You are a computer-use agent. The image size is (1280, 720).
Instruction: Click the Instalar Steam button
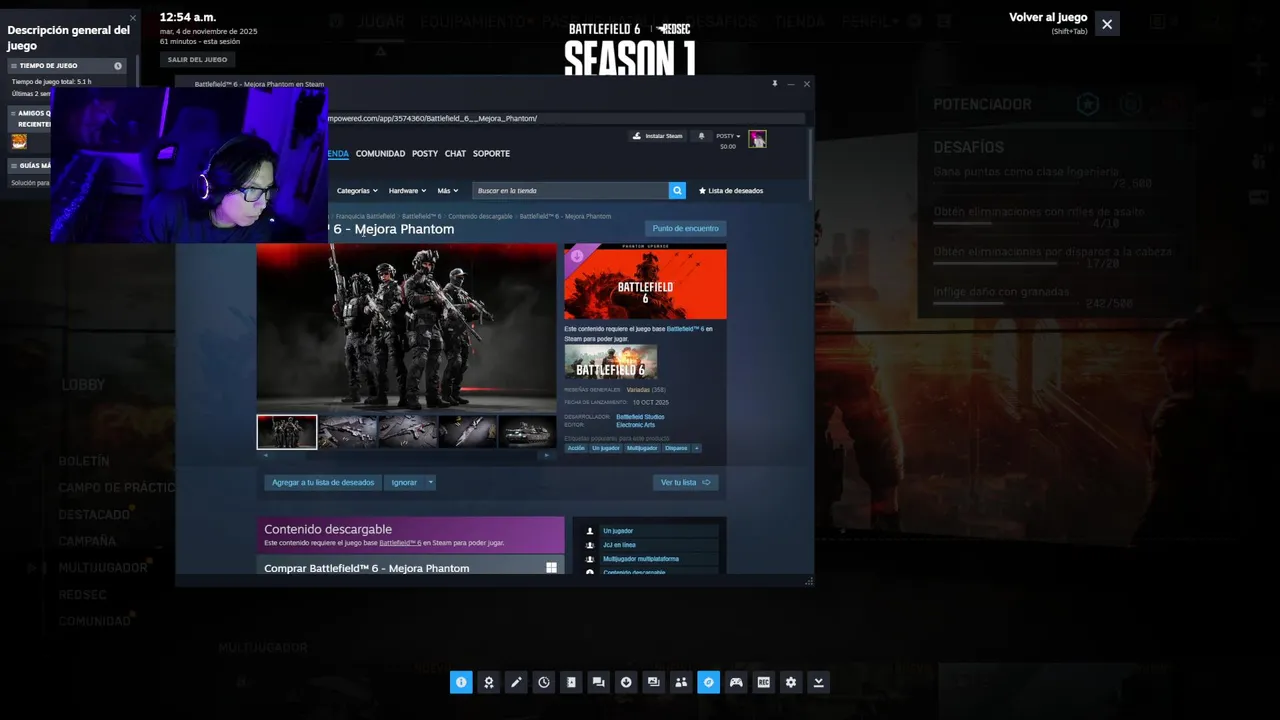pos(657,136)
